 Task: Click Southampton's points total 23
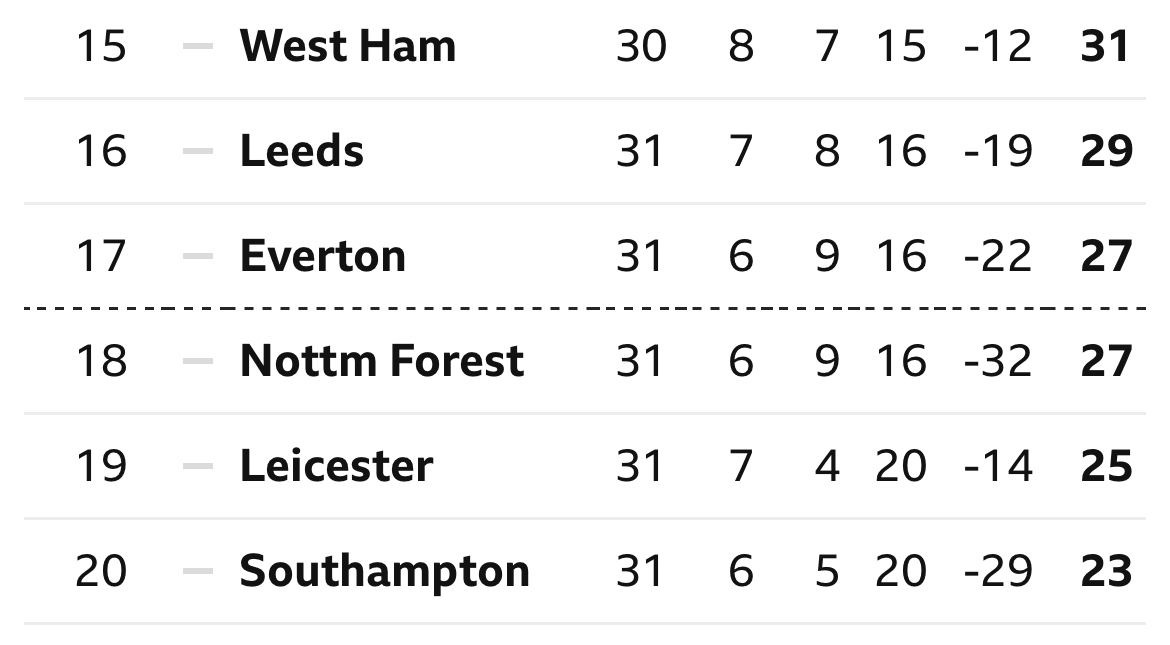pyautogui.click(x=1107, y=572)
